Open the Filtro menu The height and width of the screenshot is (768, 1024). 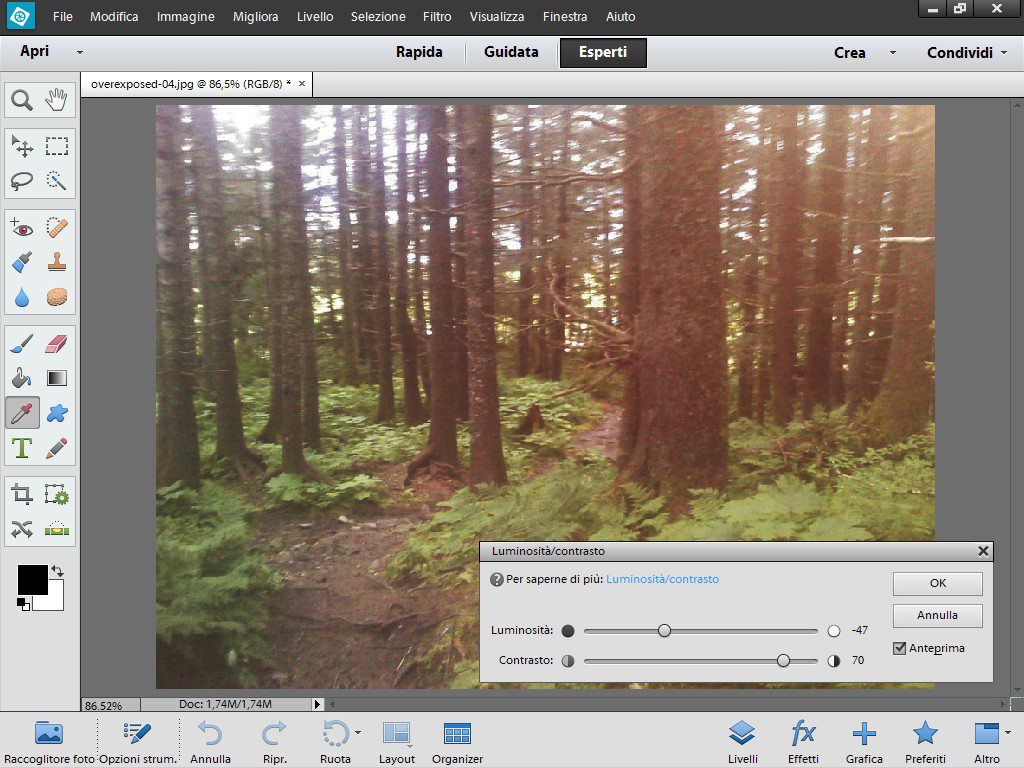436,17
